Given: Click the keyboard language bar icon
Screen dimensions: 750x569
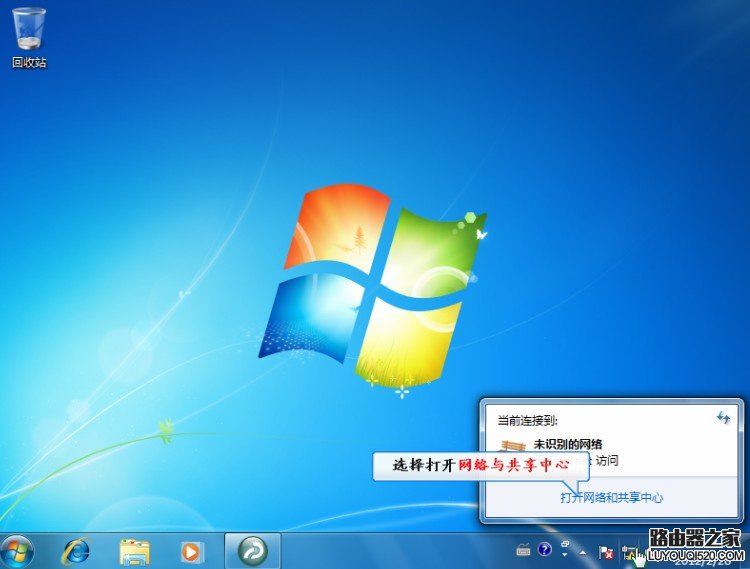Looking at the screenshot, I should click(523, 550).
